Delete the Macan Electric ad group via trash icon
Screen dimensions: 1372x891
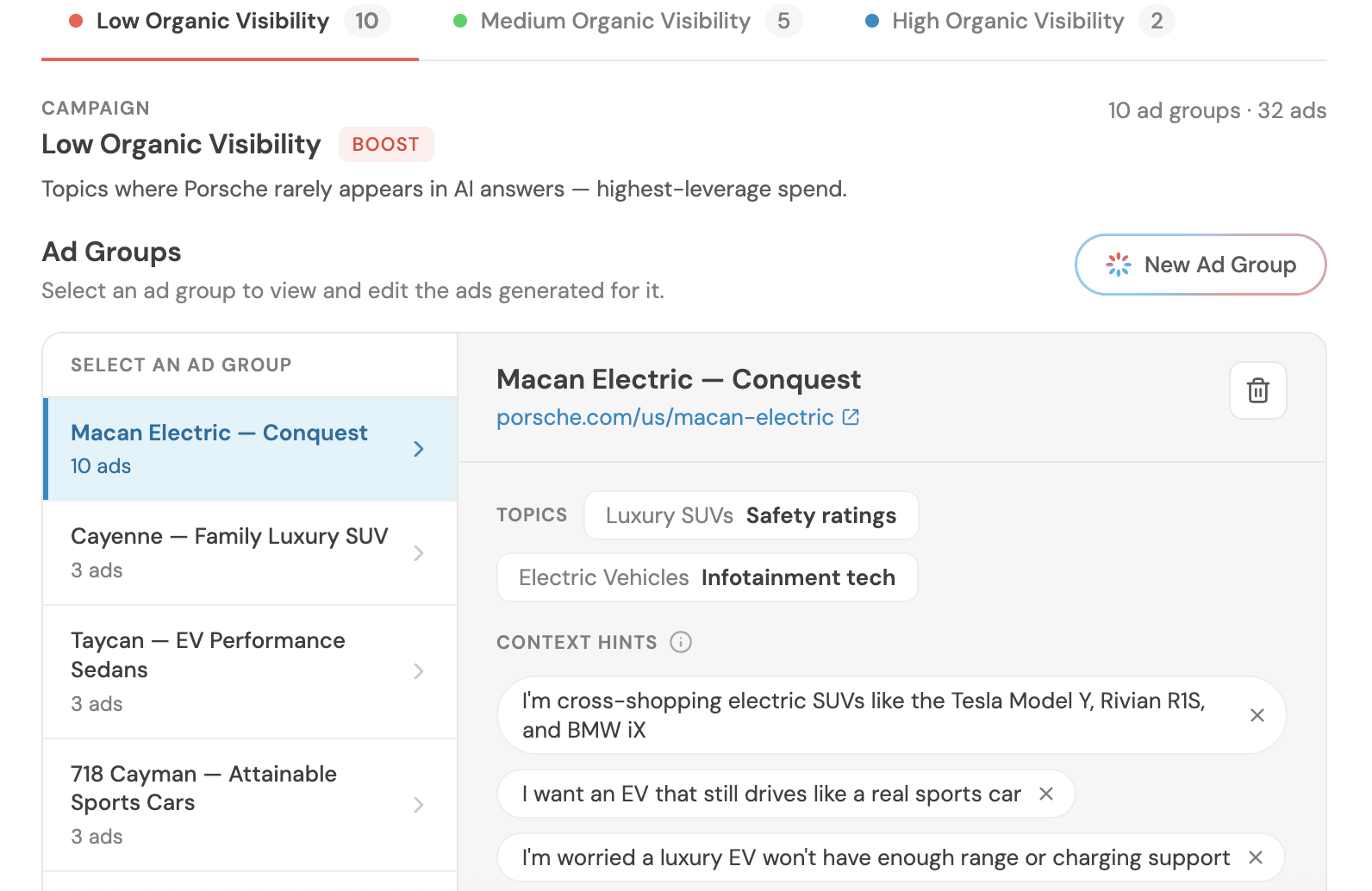[x=1258, y=390]
